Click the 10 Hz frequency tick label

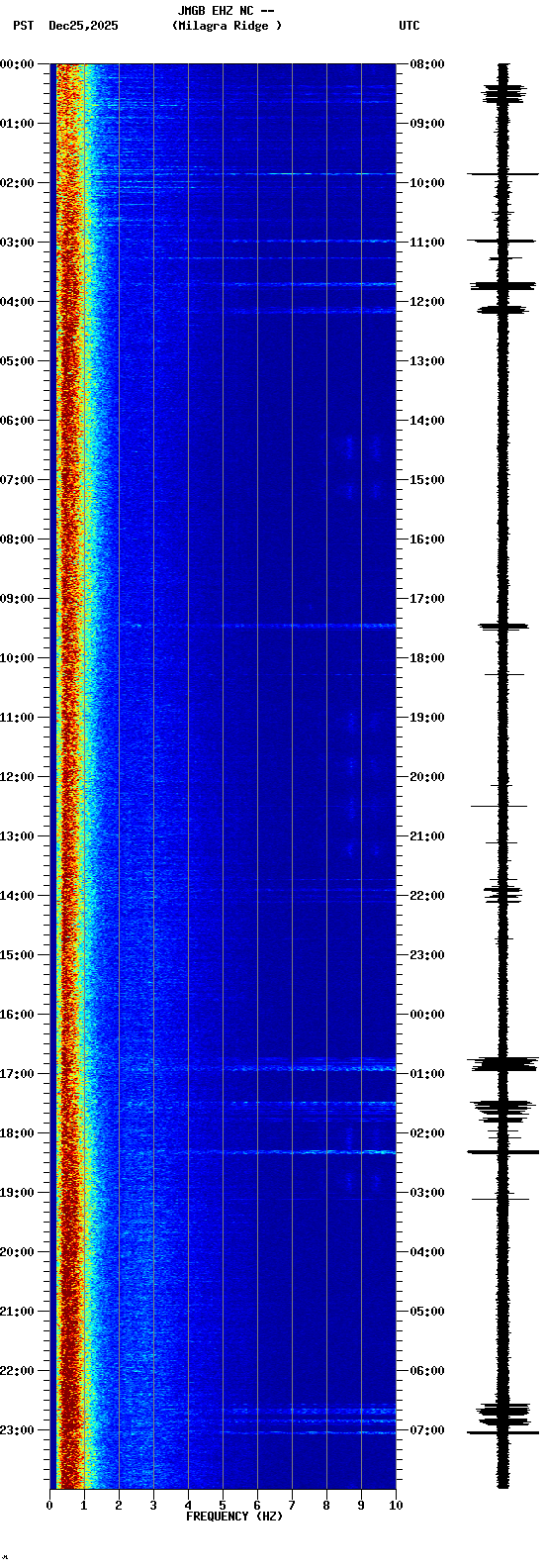point(396,1506)
